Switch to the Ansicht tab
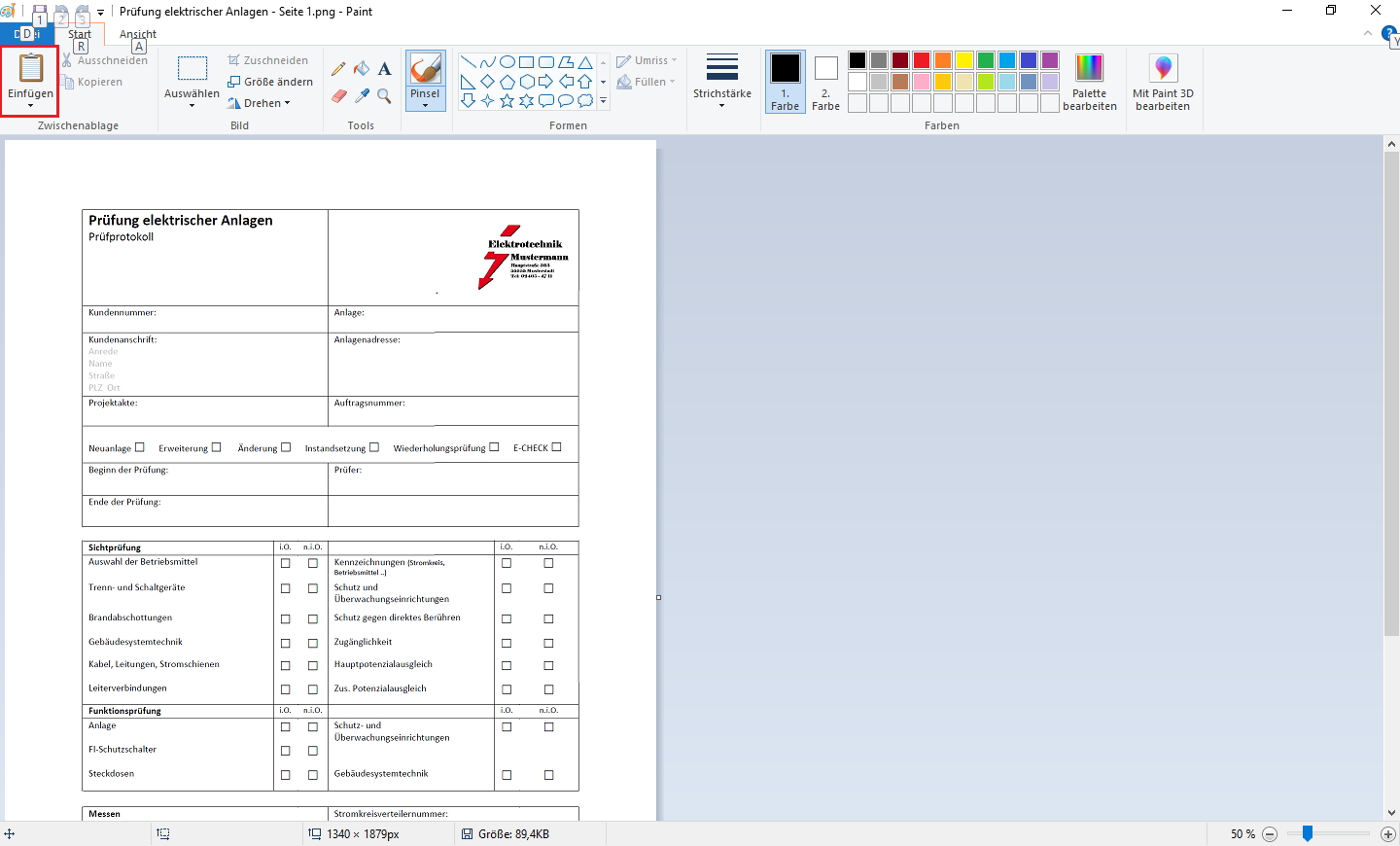The width and height of the screenshot is (1400, 846). (137, 34)
